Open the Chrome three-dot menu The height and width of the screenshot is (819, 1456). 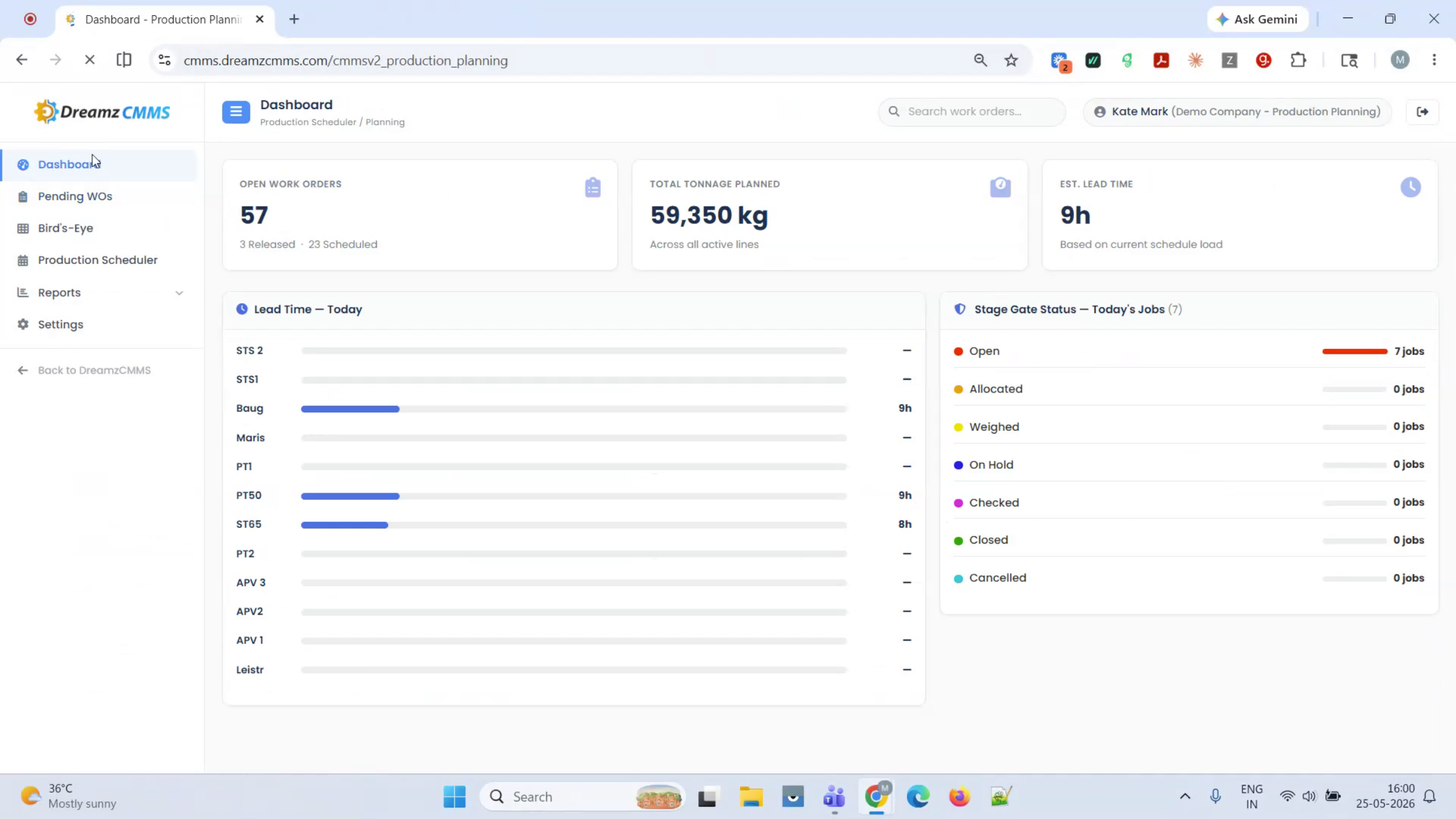1434,60
